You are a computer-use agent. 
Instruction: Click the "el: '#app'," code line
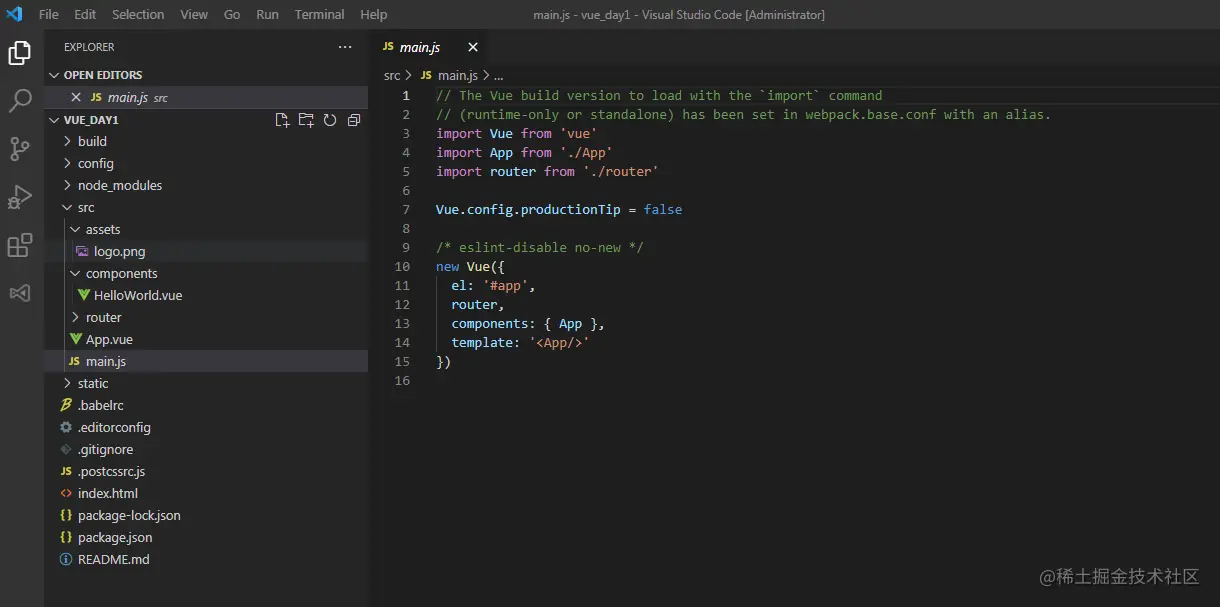coord(493,285)
